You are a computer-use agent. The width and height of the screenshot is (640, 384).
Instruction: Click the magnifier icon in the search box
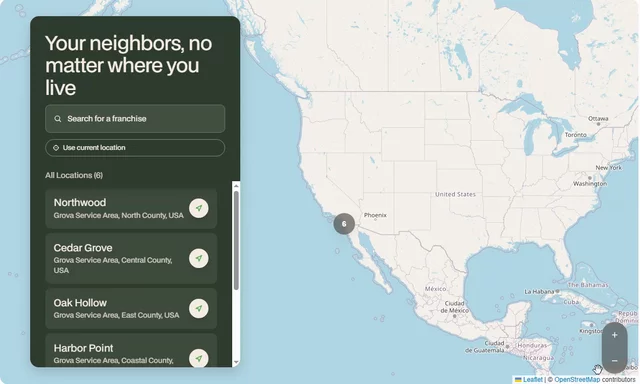coord(58,119)
